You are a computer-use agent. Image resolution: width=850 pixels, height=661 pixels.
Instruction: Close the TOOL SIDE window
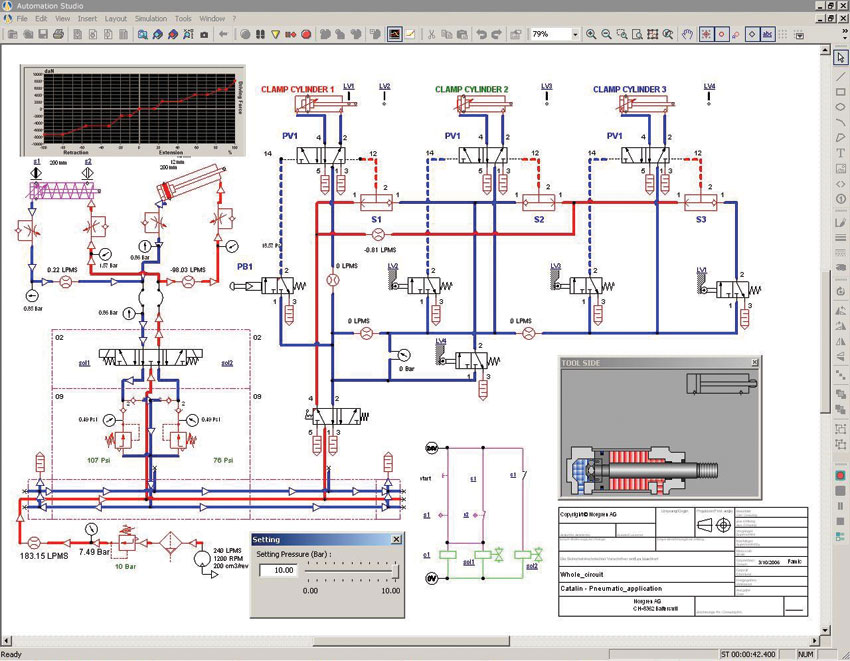pos(755,362)
